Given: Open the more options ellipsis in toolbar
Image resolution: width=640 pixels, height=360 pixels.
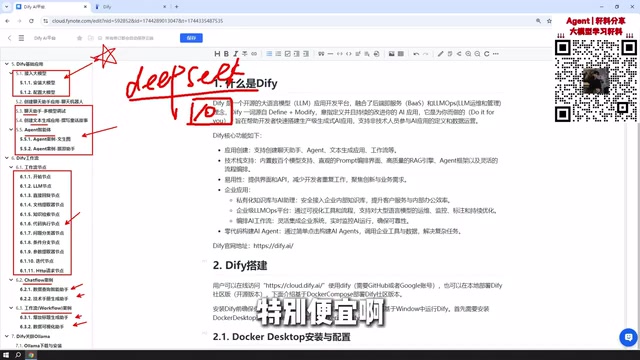Looking at the screenshot, I should coord(496,54).
